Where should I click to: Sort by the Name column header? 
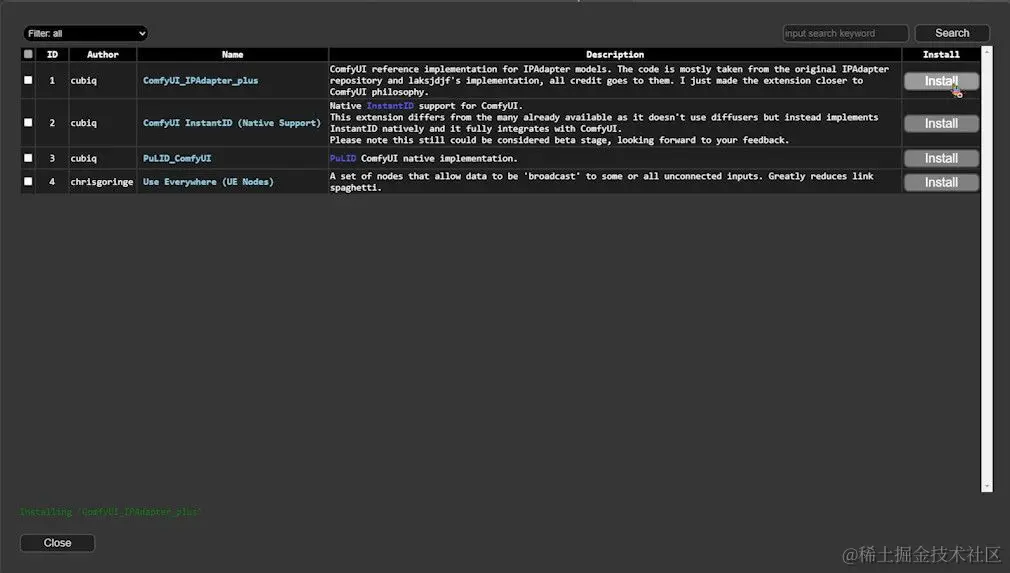coord(233,54)
